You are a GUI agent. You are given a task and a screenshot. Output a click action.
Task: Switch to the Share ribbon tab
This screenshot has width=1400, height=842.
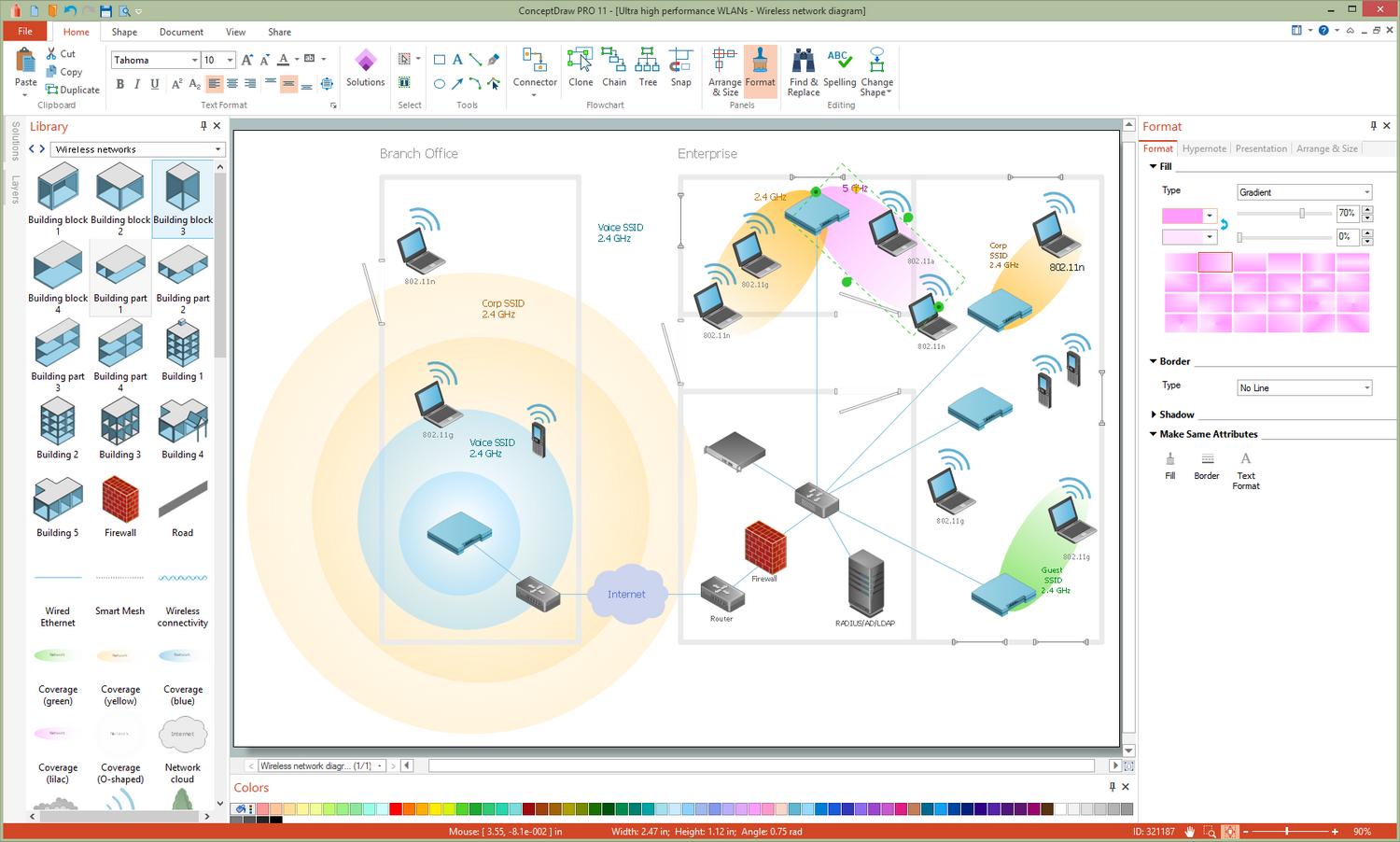[x=280, y=32]
